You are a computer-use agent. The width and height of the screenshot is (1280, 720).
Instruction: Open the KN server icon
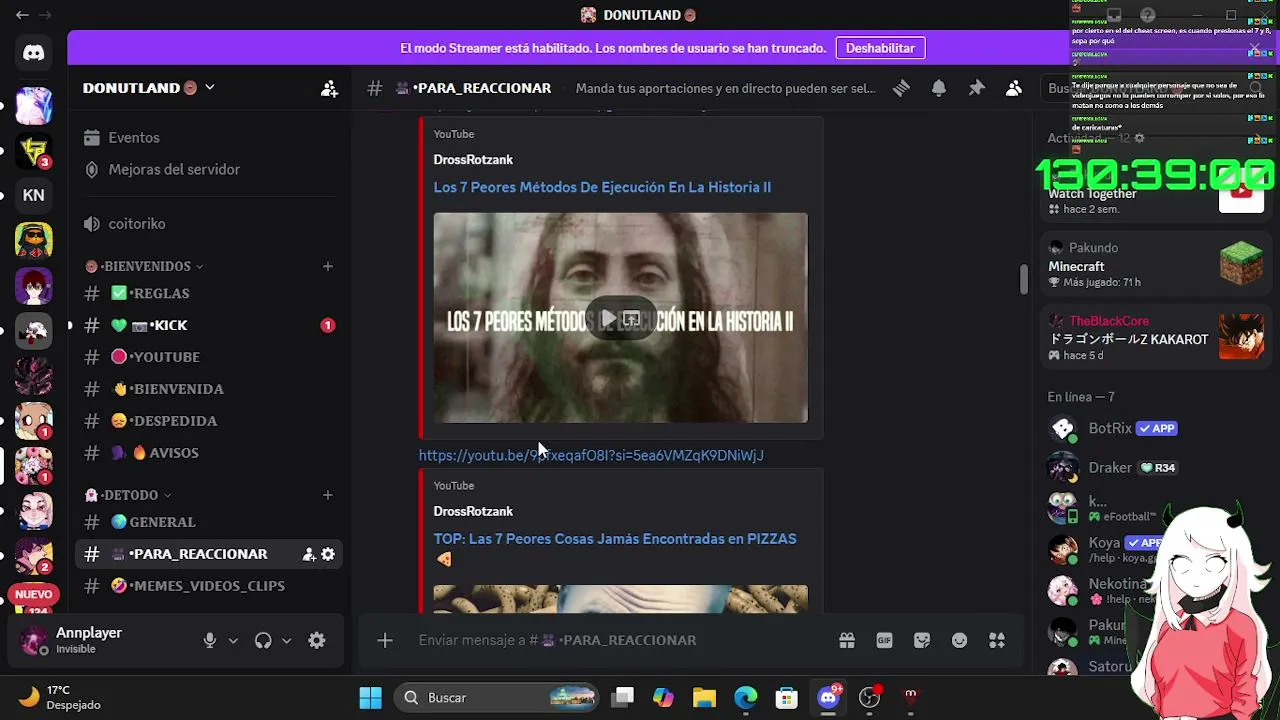[34, 195]
